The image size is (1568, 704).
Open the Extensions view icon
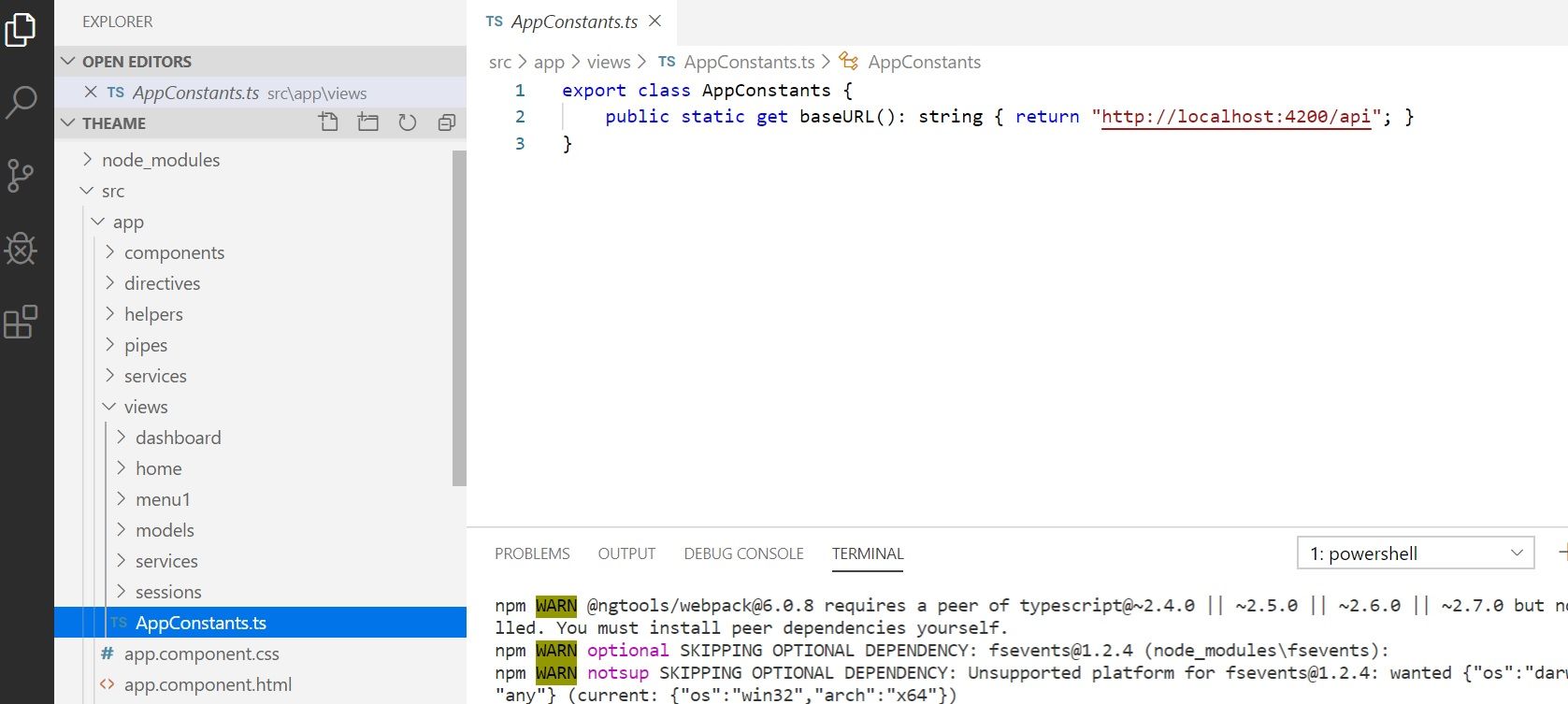(21, 322)
